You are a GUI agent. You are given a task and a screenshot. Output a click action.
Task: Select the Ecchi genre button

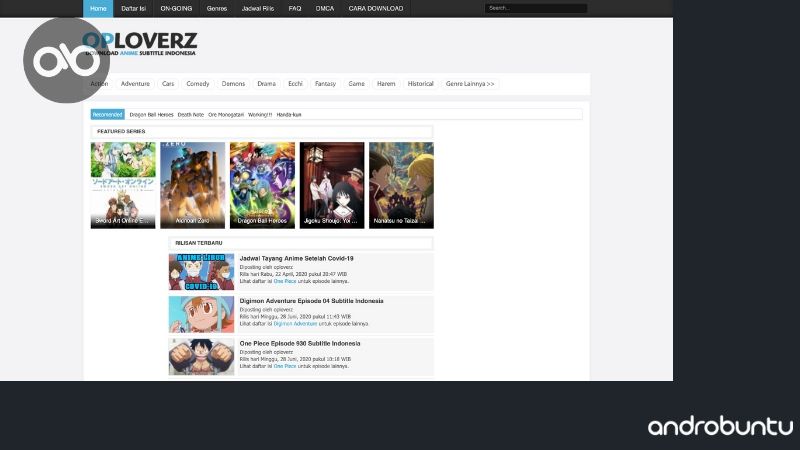[x=295, y=84]
